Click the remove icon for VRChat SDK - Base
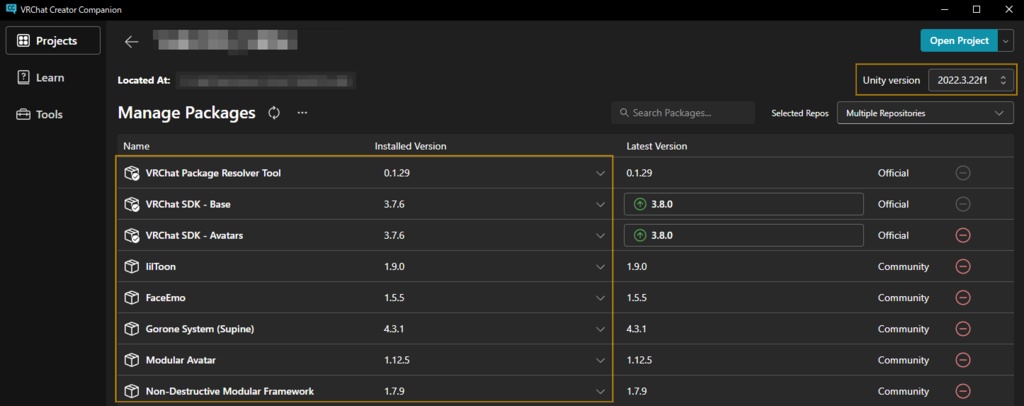The height and width of the screenshot is (406, 1024). 963,204
